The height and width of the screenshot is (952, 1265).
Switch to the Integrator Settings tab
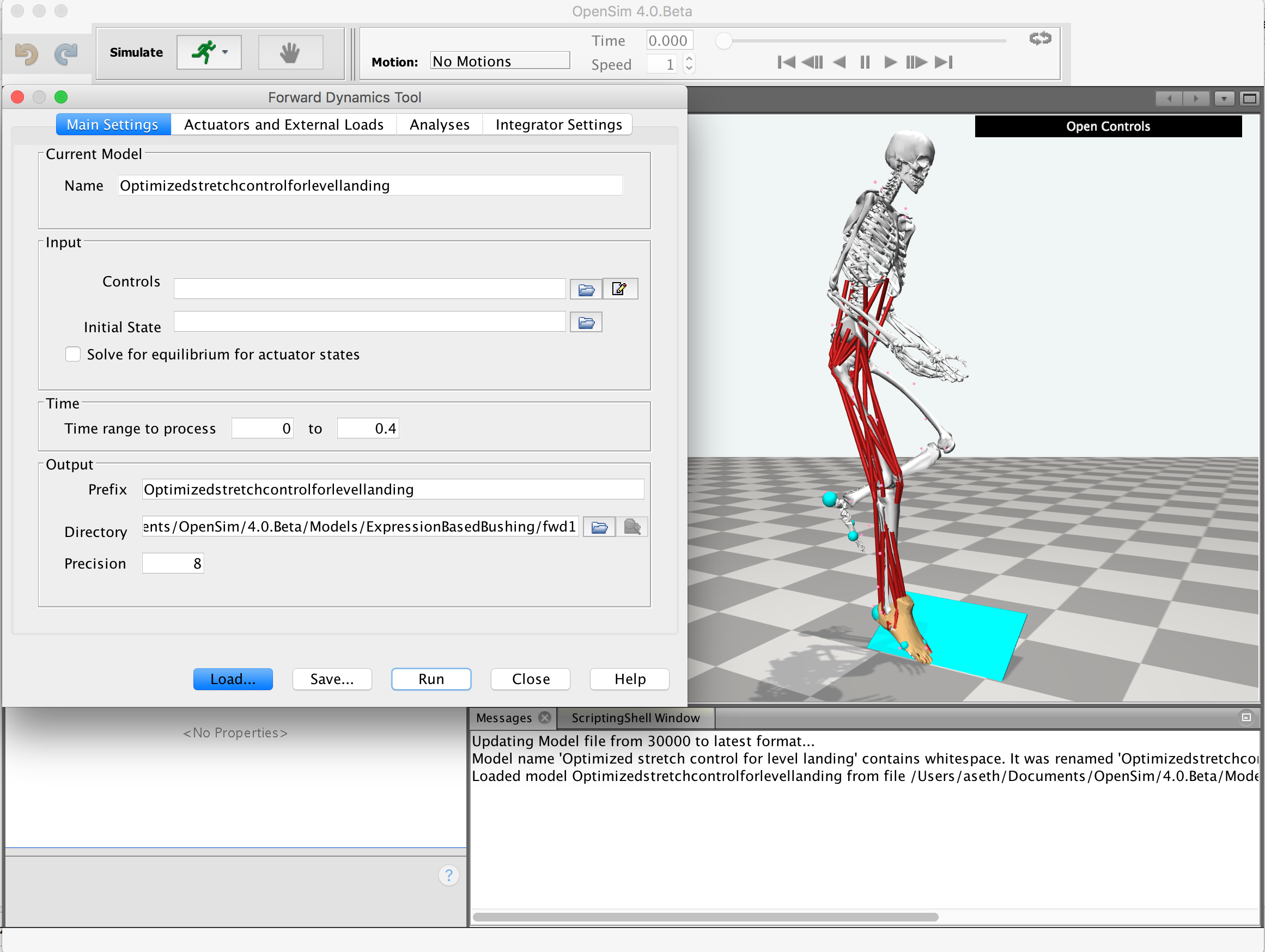[558, 124]
